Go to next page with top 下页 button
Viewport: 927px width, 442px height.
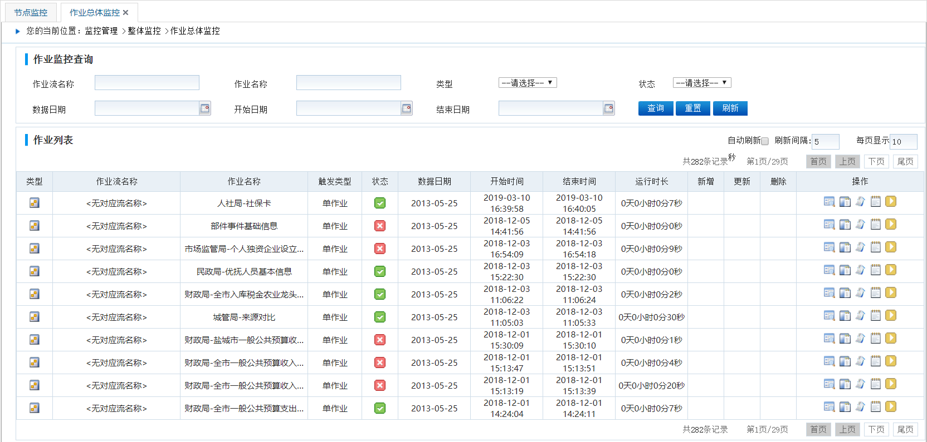[x=876, y=162]
